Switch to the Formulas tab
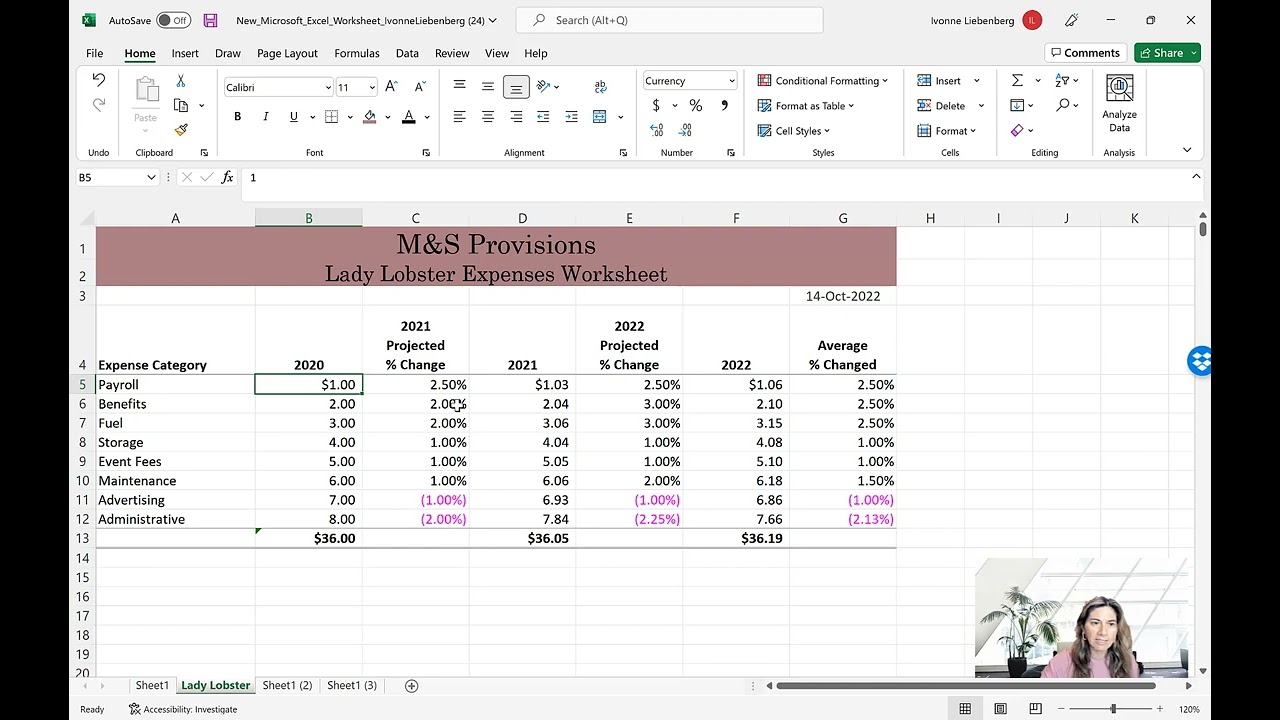The height and width of the screenshot is (720, 1280). [x=357, y=53]
